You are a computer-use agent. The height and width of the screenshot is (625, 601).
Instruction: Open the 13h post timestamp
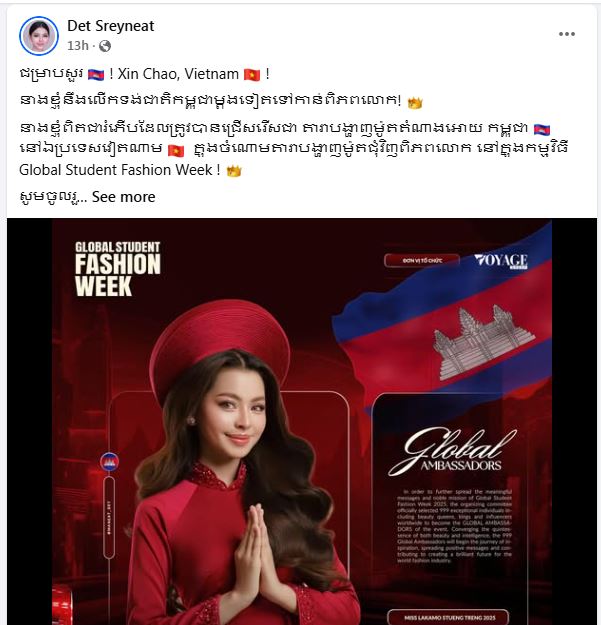pos(77,46)
